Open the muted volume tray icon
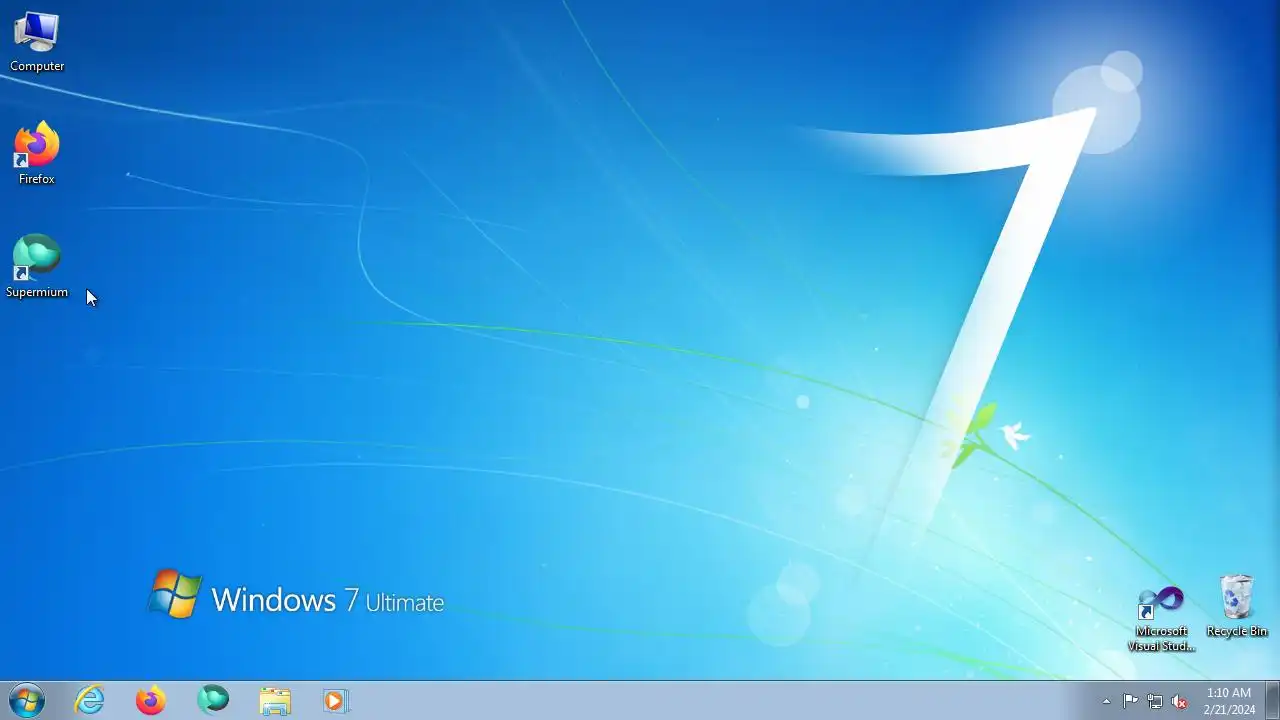The width and height of the screenshot is (1280, 720). click(1180, 701)
